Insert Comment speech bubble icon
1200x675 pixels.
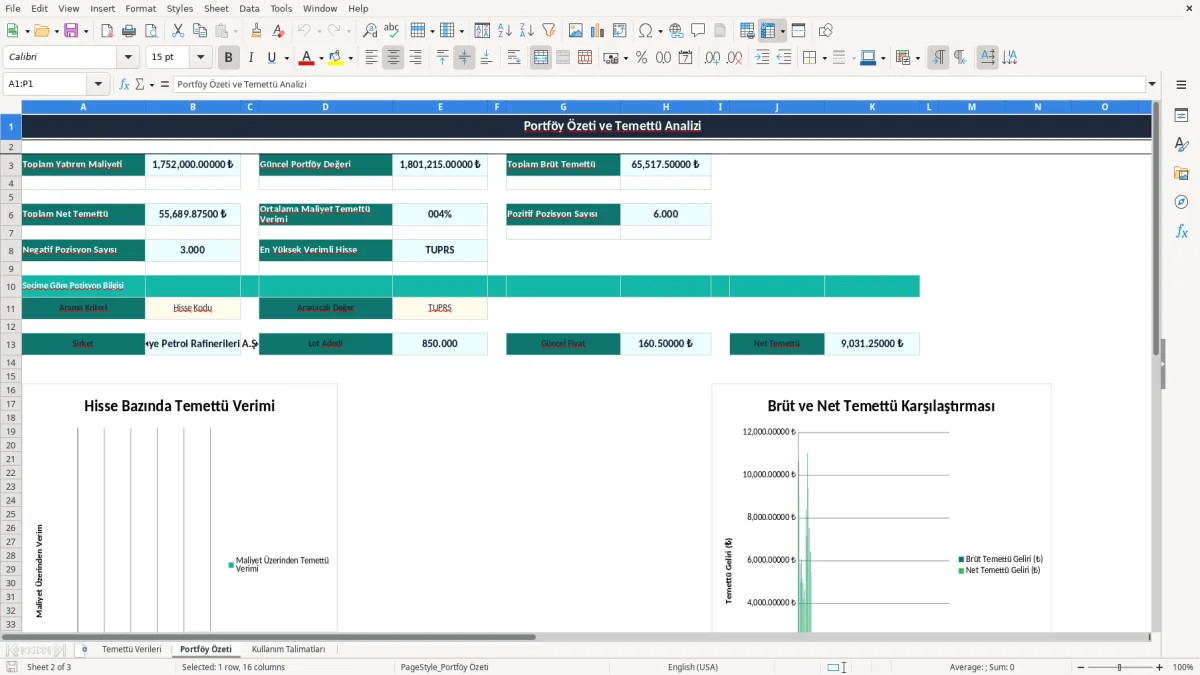tap(698, 31)
